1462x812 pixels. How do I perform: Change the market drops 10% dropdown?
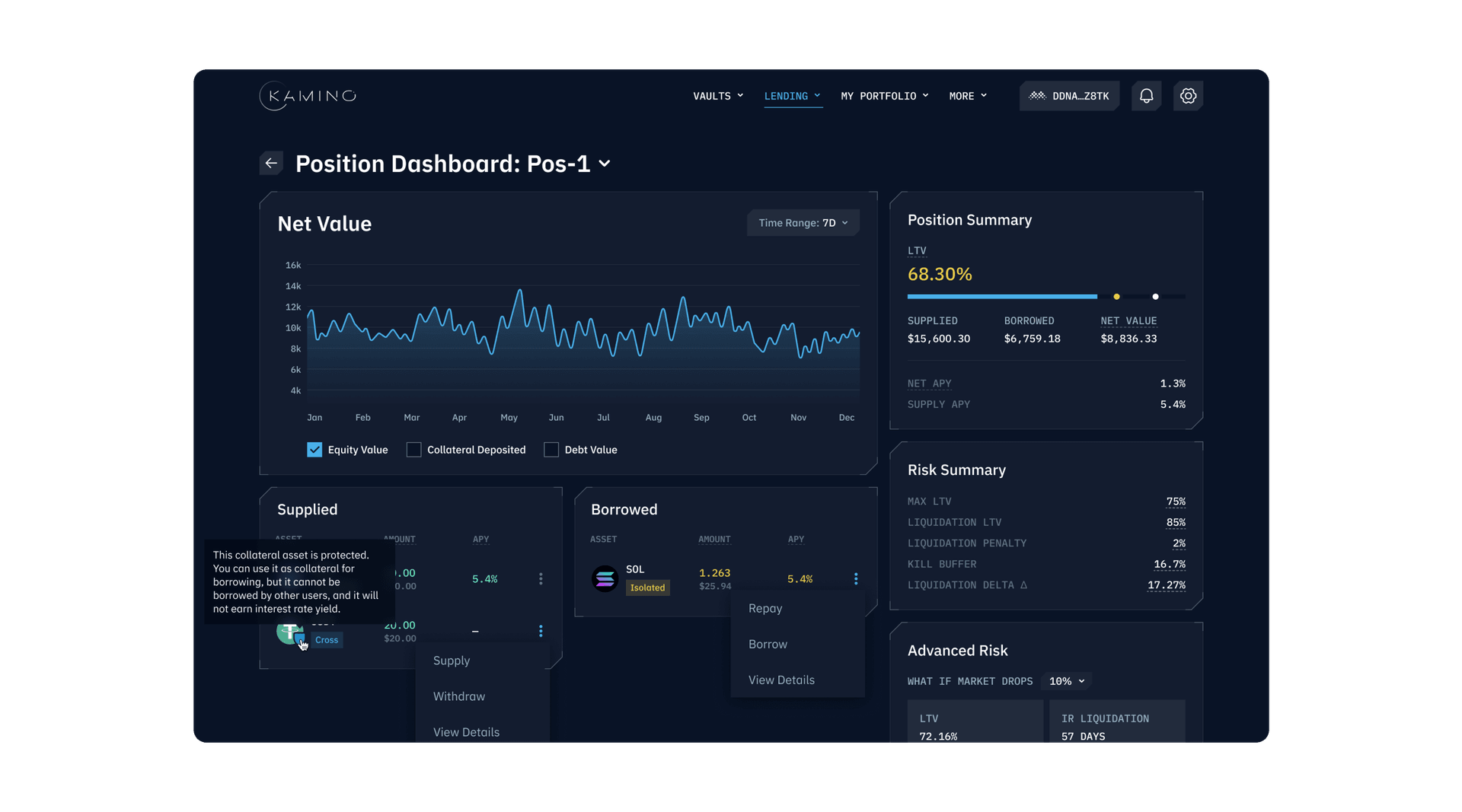coord(1067,681)
